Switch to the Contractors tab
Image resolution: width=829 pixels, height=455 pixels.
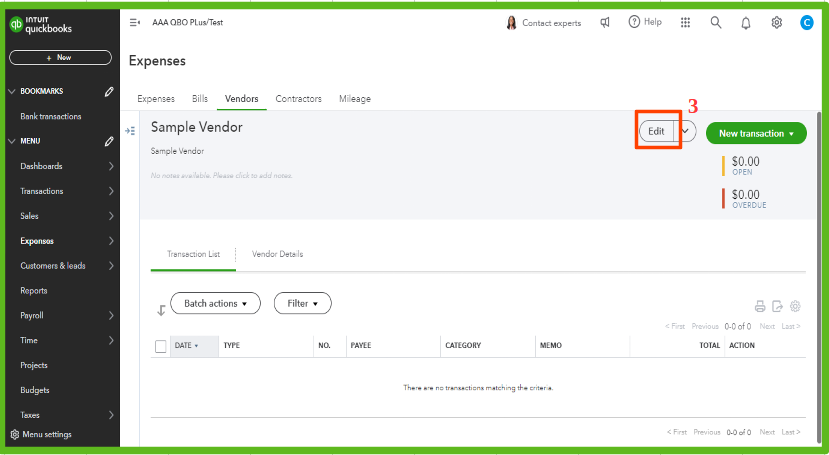pos(299,99)
